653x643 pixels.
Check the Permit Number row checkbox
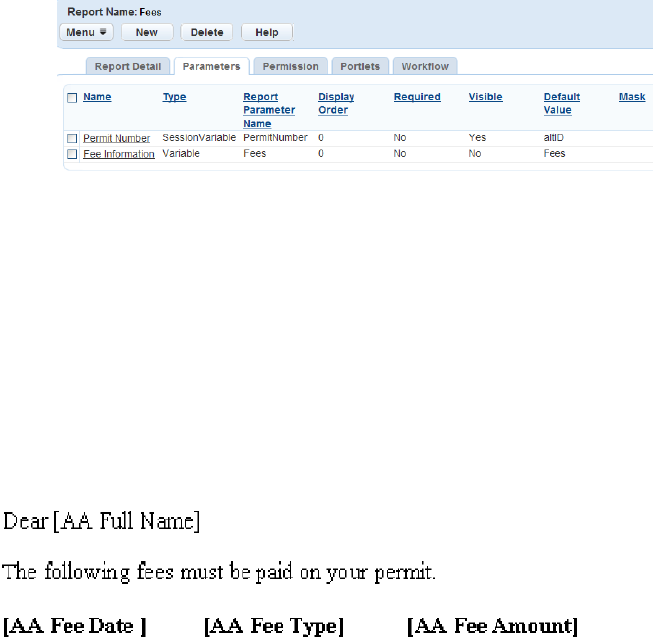(72, 138)
